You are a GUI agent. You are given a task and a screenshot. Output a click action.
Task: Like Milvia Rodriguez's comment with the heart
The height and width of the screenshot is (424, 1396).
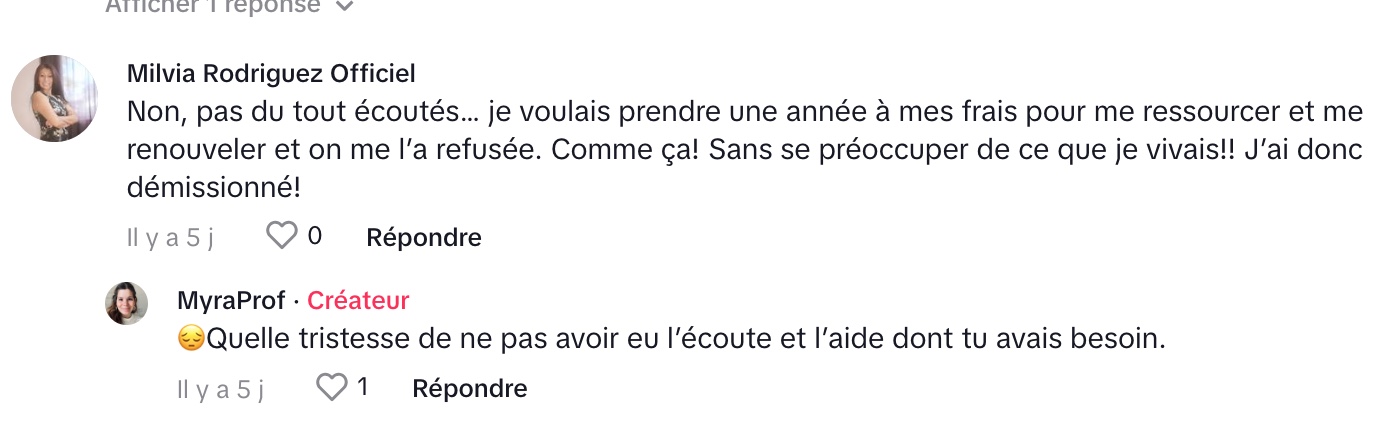click(x=282, y=236)
